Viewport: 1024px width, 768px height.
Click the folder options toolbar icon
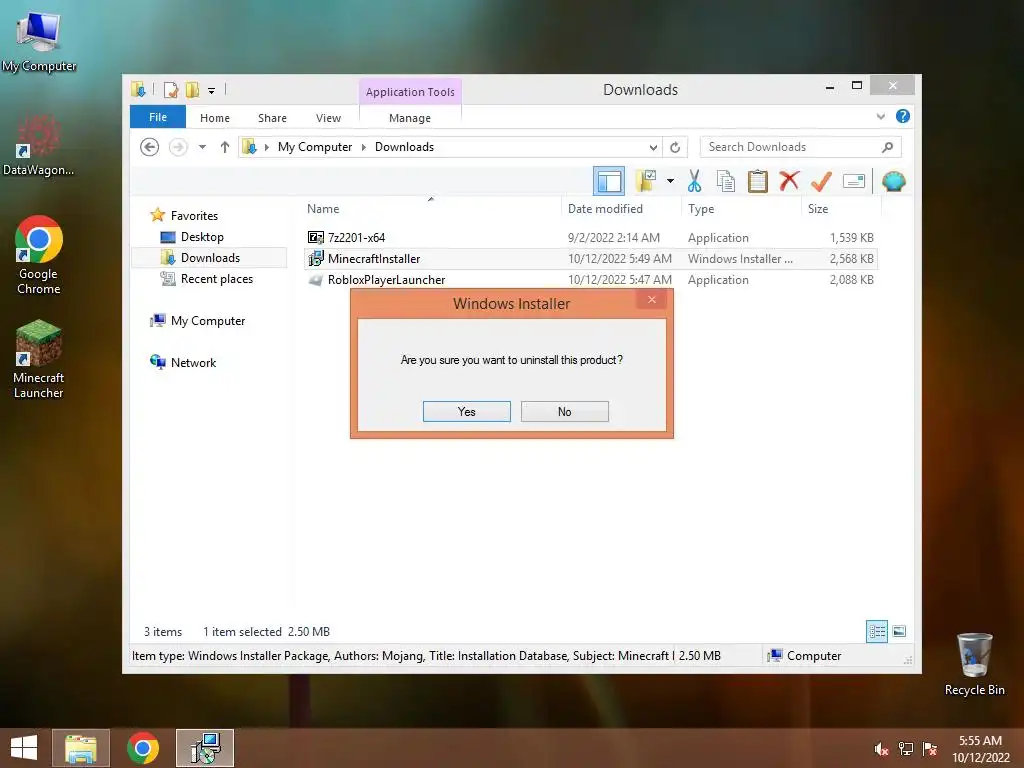(646, 181)
